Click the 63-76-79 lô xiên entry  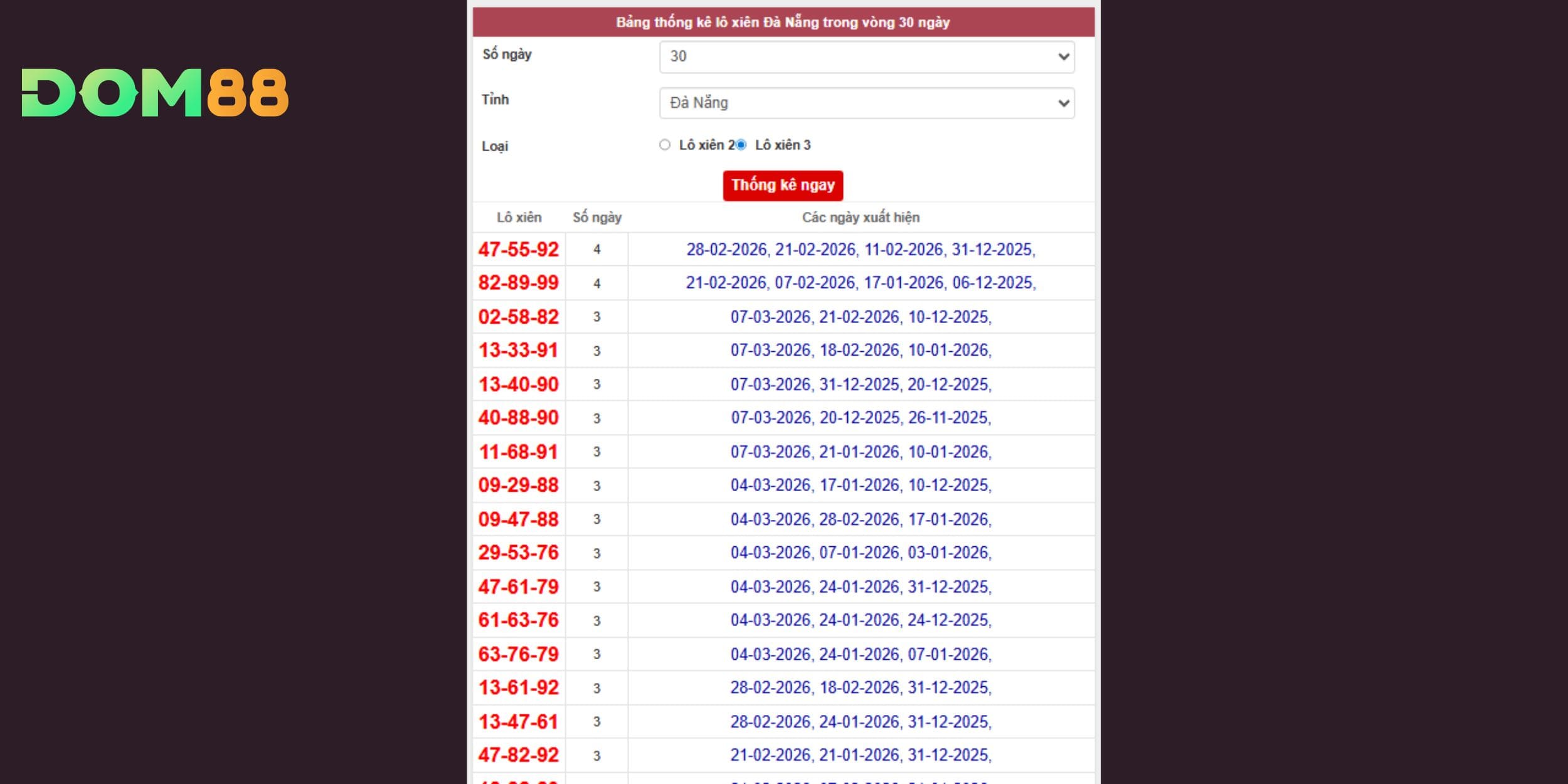tap(518, 654)
